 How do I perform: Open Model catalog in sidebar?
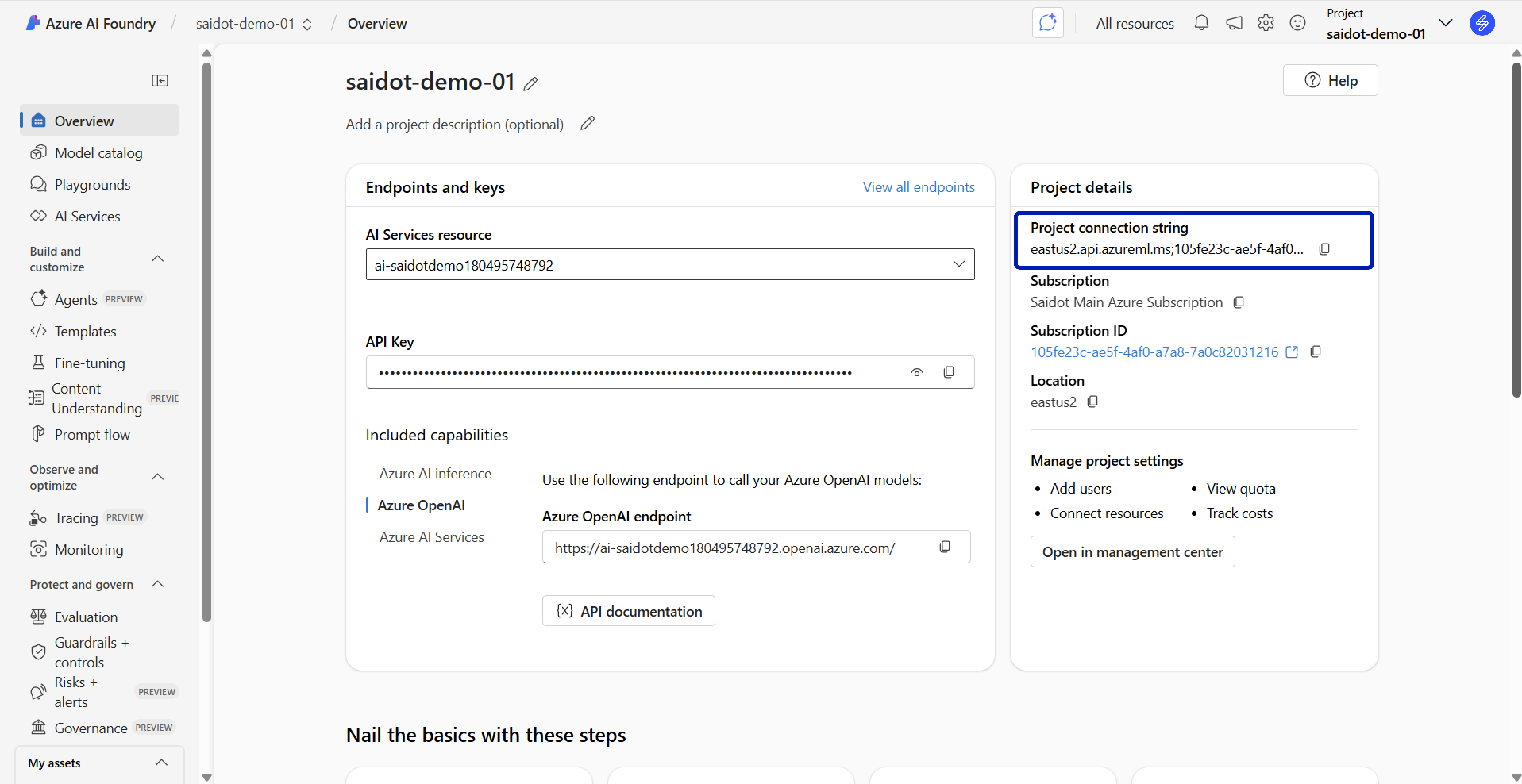(98, 153)
